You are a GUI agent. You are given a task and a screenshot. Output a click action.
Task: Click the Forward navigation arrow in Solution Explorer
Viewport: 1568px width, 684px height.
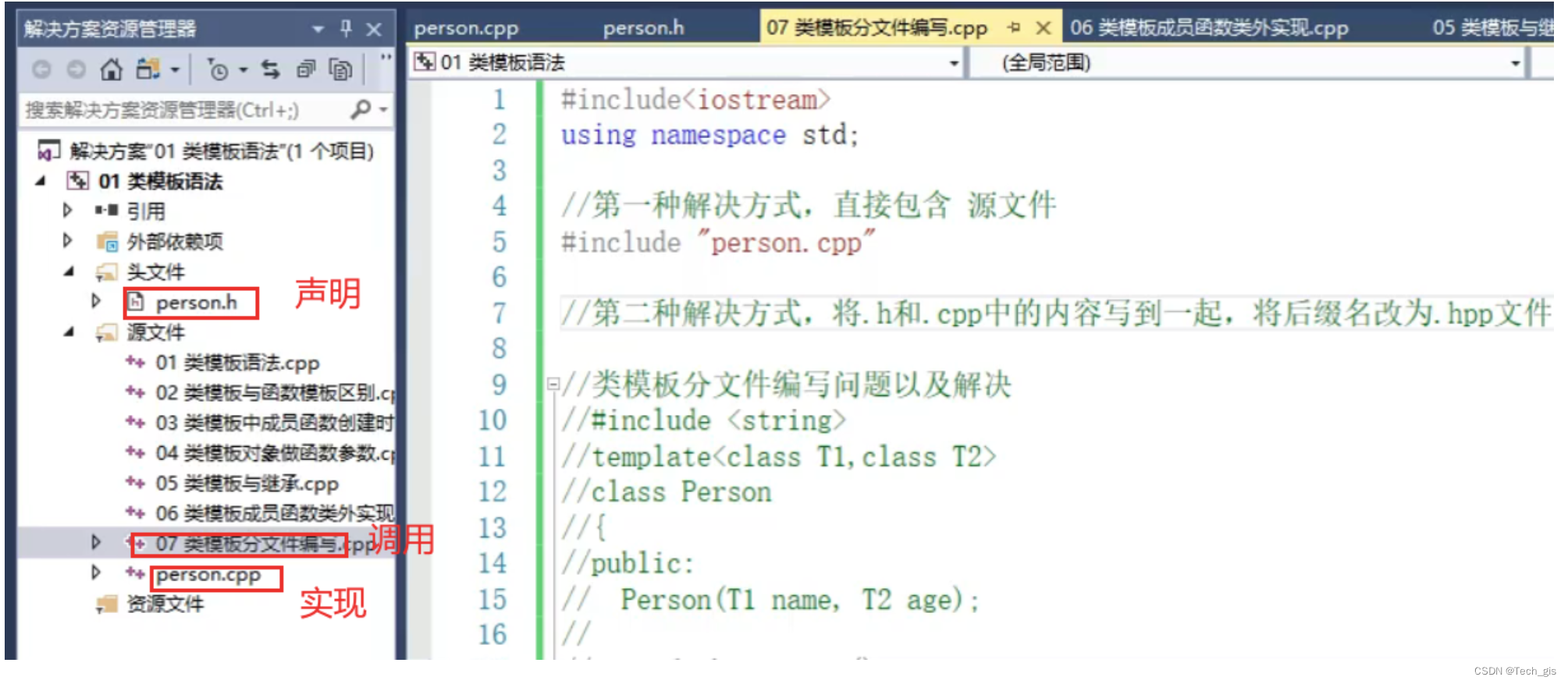click(76, 69)
